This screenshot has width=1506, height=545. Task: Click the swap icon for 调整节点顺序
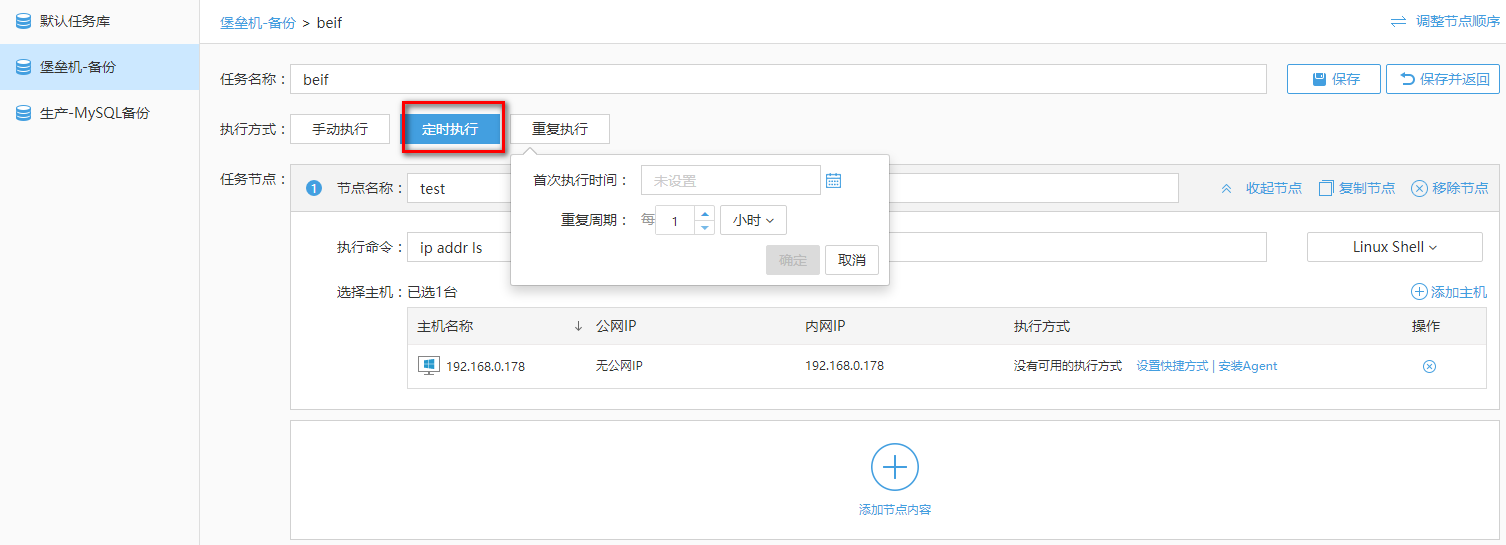point(1398,21)
